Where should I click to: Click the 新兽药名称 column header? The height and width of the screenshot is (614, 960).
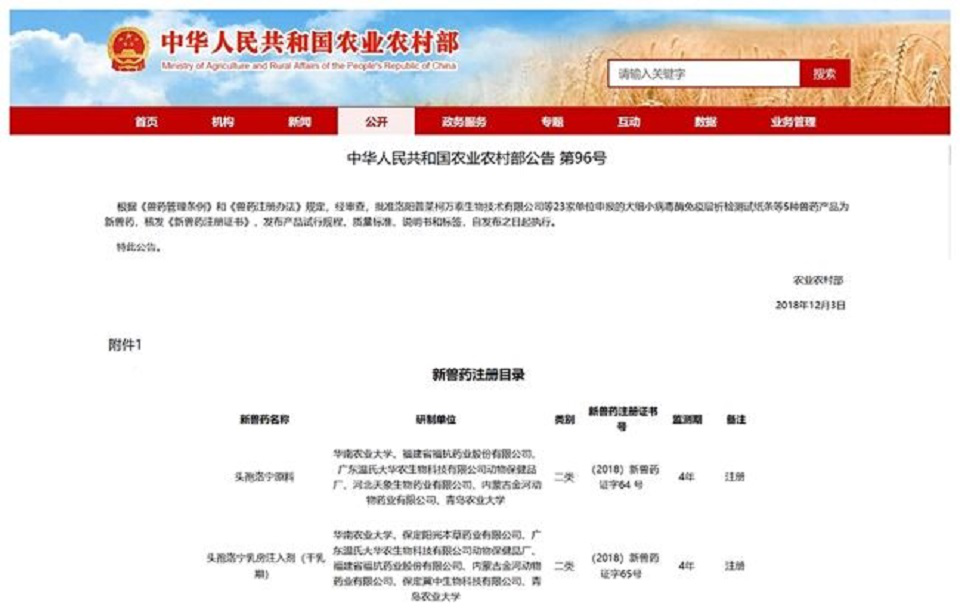coord(264,420)
